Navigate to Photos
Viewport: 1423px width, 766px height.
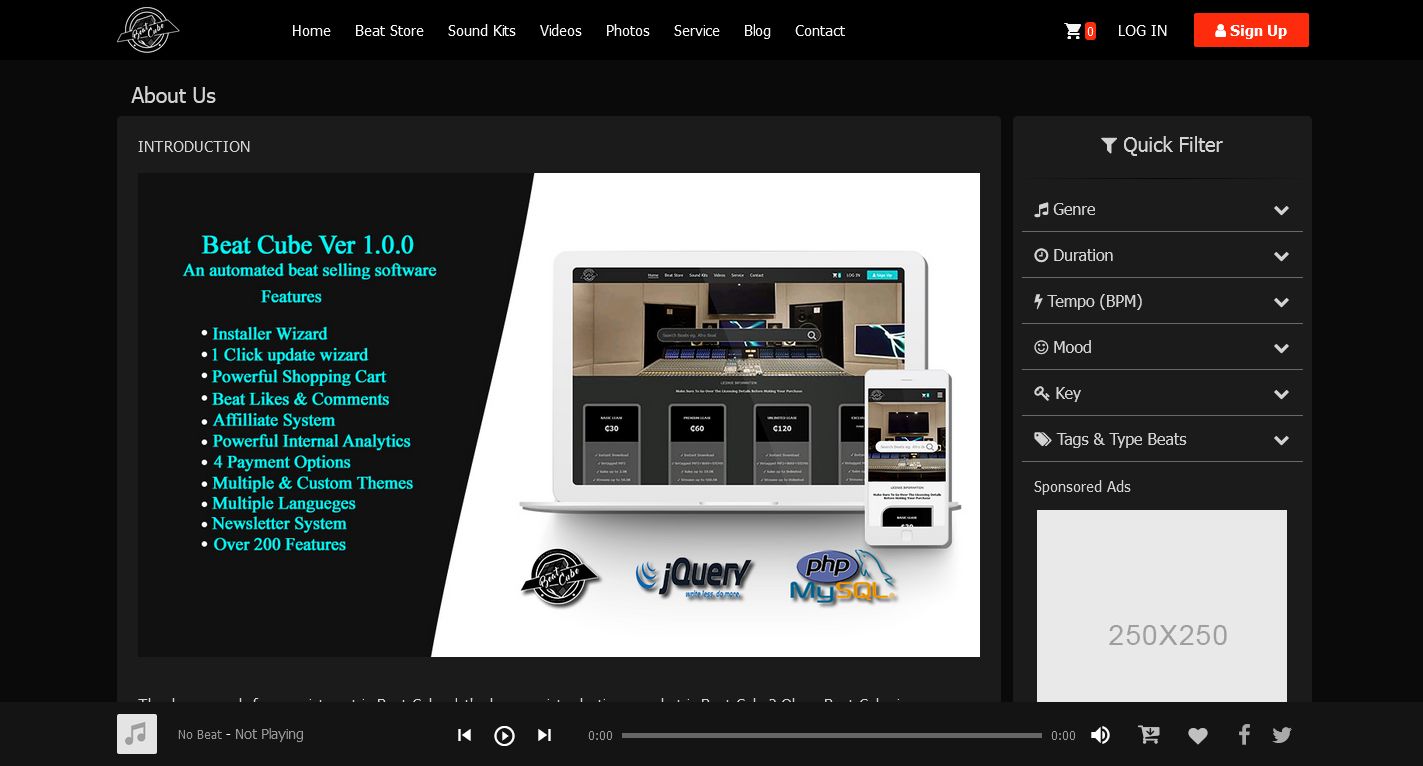tap(628, 31)
